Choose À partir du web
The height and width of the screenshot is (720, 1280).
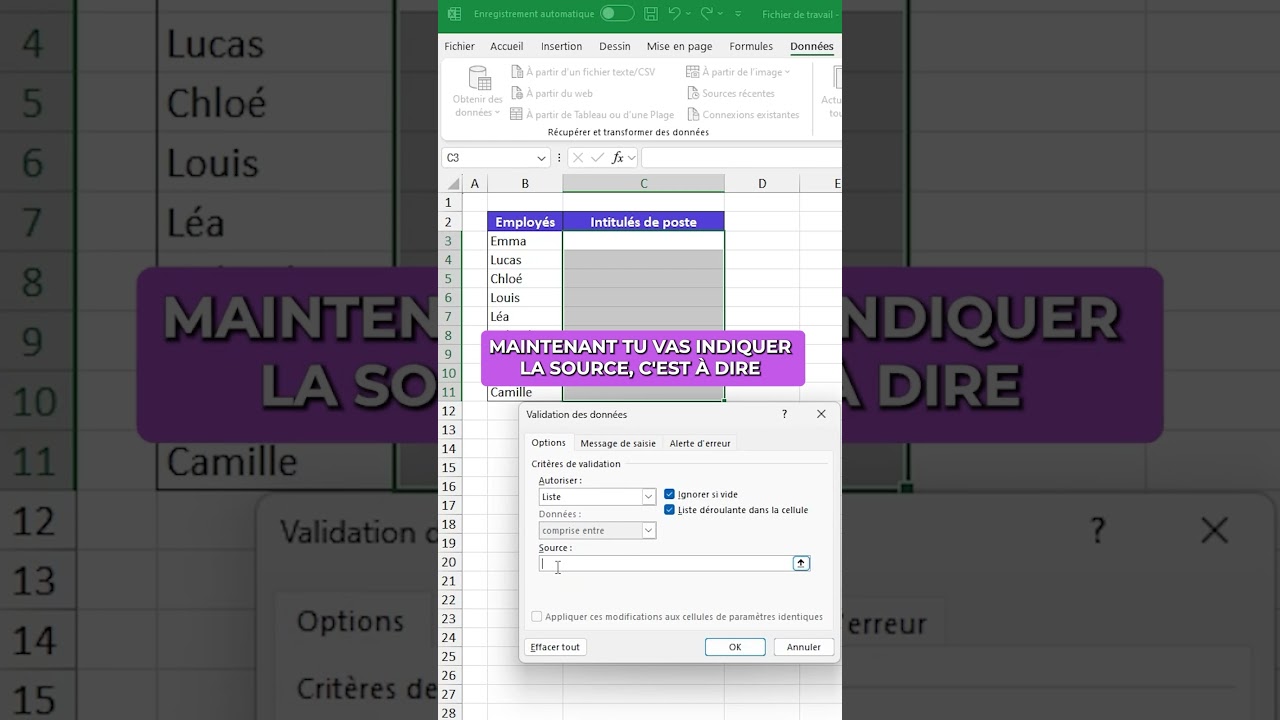click(x=551, y=93)
